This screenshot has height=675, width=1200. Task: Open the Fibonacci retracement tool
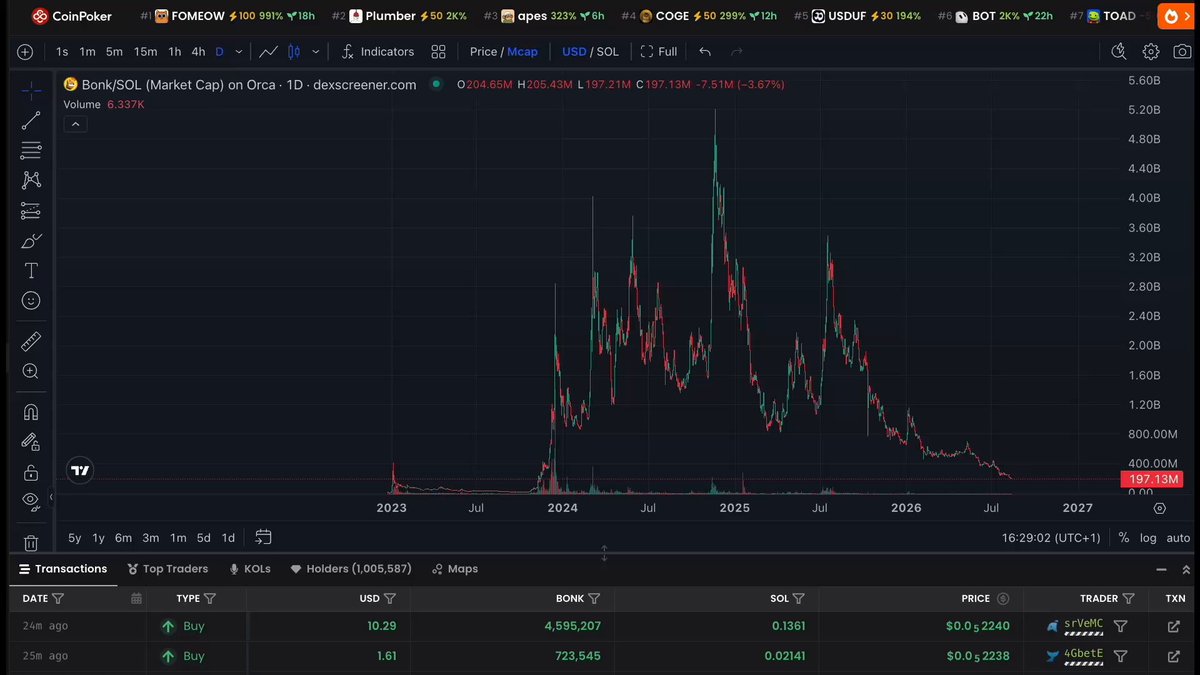[x=31, y=151]
